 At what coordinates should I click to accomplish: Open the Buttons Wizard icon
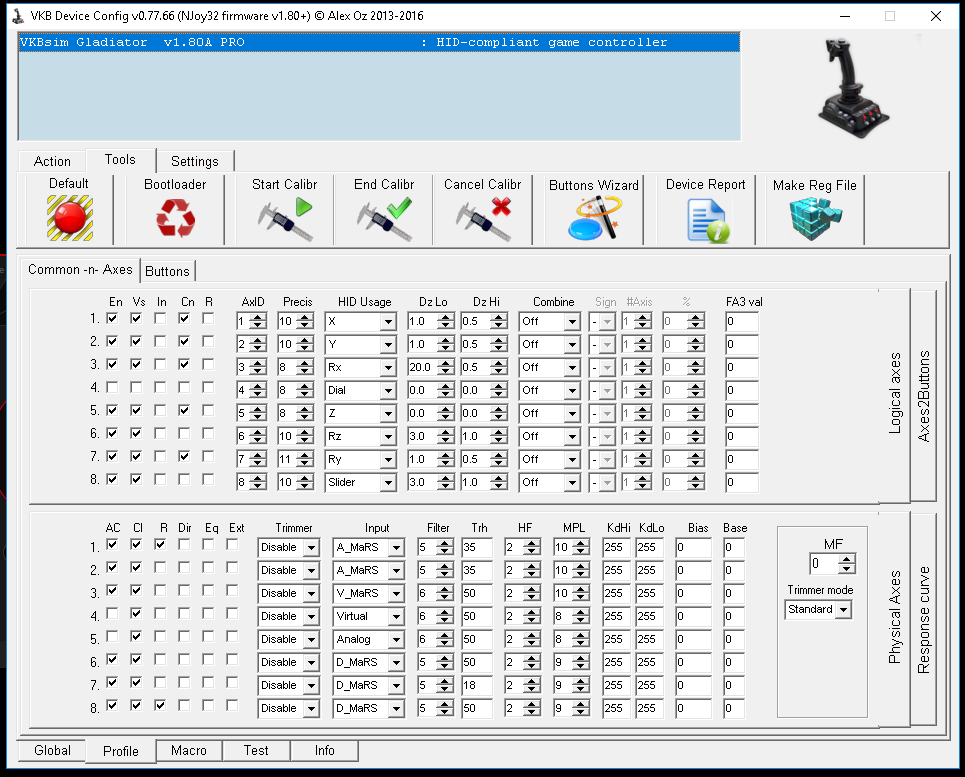(x=594, y=218)
